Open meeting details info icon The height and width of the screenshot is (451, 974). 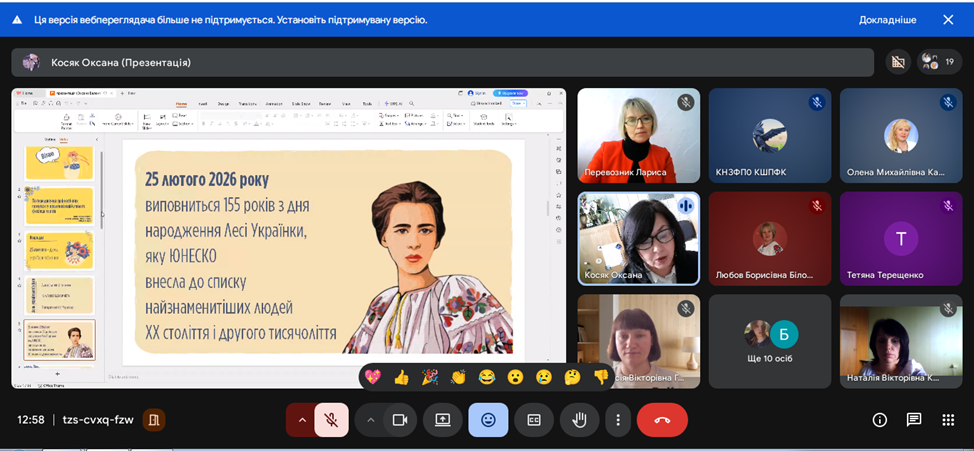880,420
